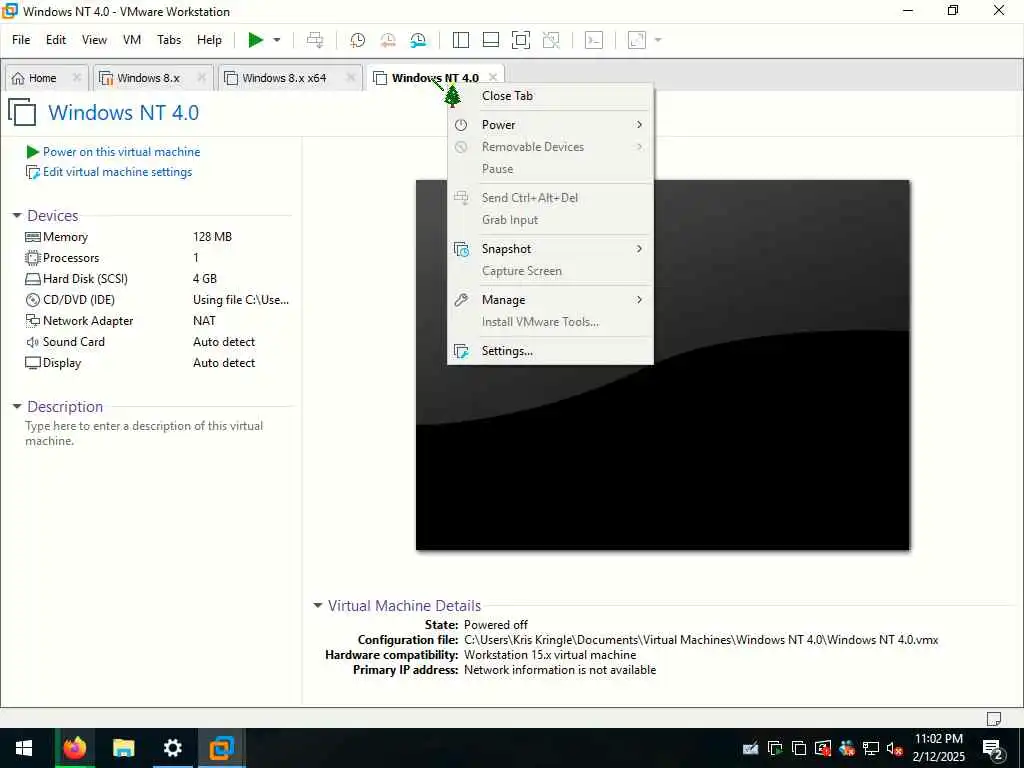The image size is (1024, 768).
Task: Click the Settings icon in context menu
Action: click(461, 351)
